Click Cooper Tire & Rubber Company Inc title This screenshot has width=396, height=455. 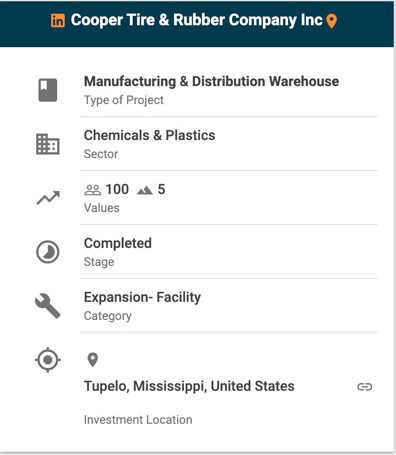click(197, 20)
